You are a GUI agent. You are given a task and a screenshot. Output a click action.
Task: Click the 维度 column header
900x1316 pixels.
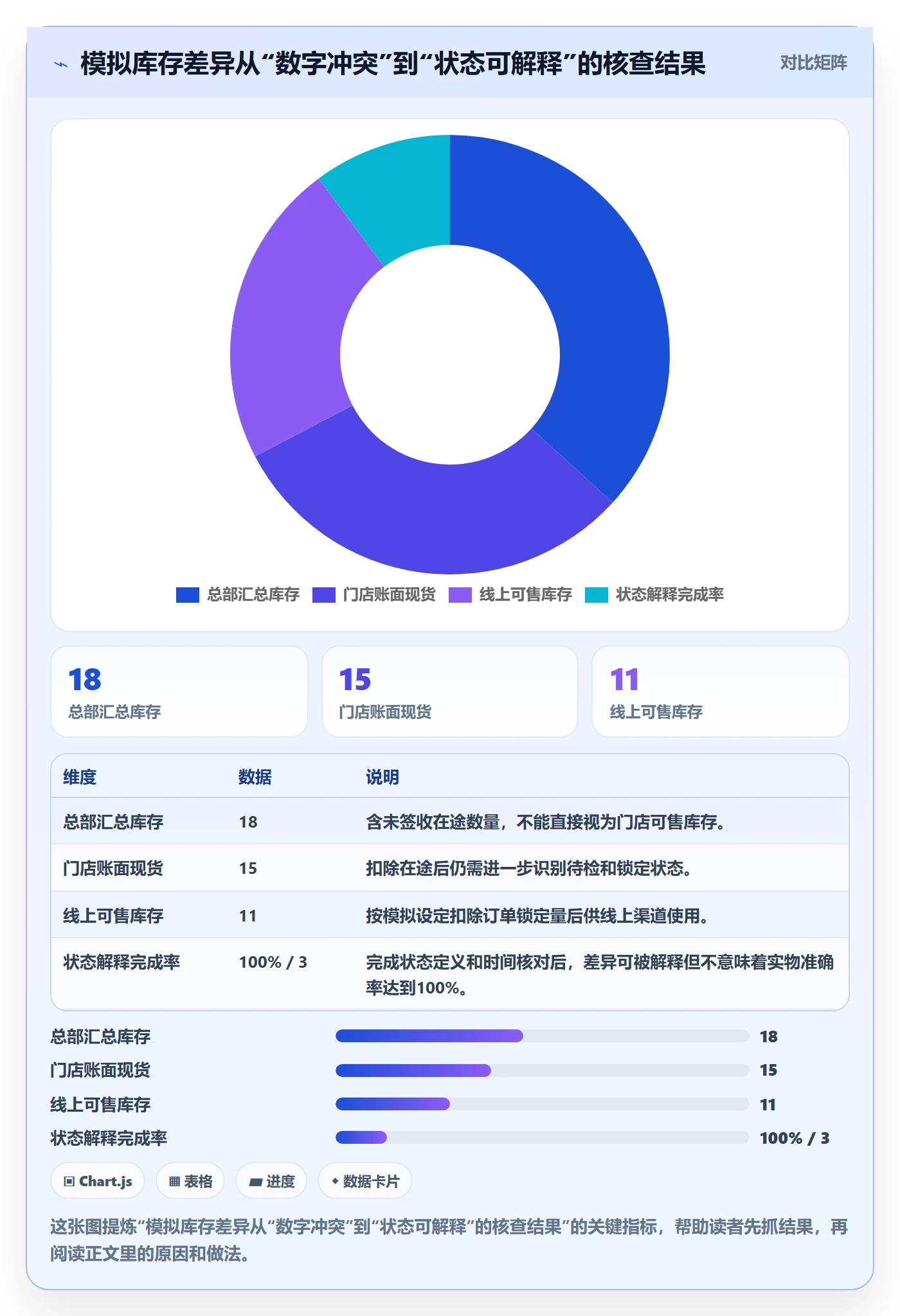[x=80, y=777]
